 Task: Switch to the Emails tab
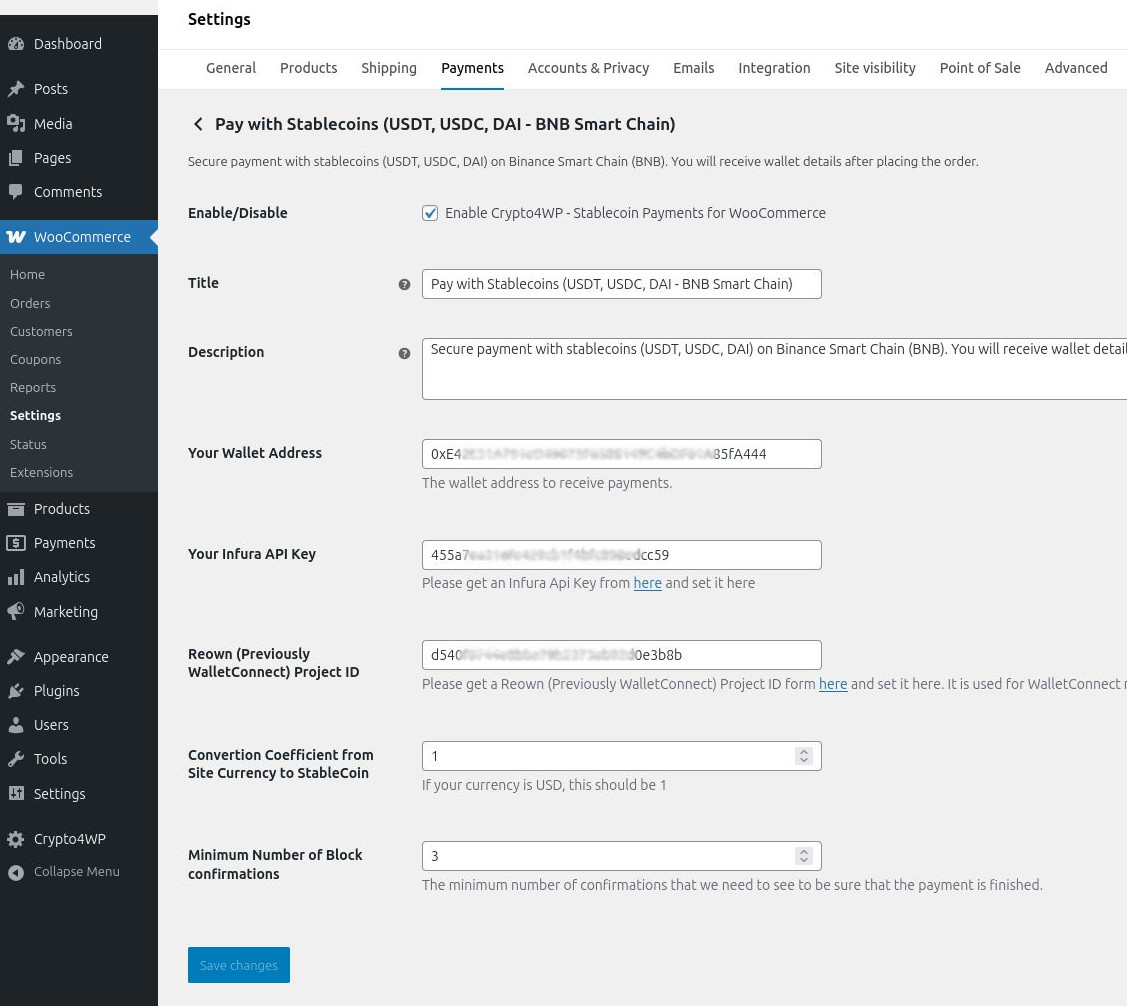click(x=694, y=68)
